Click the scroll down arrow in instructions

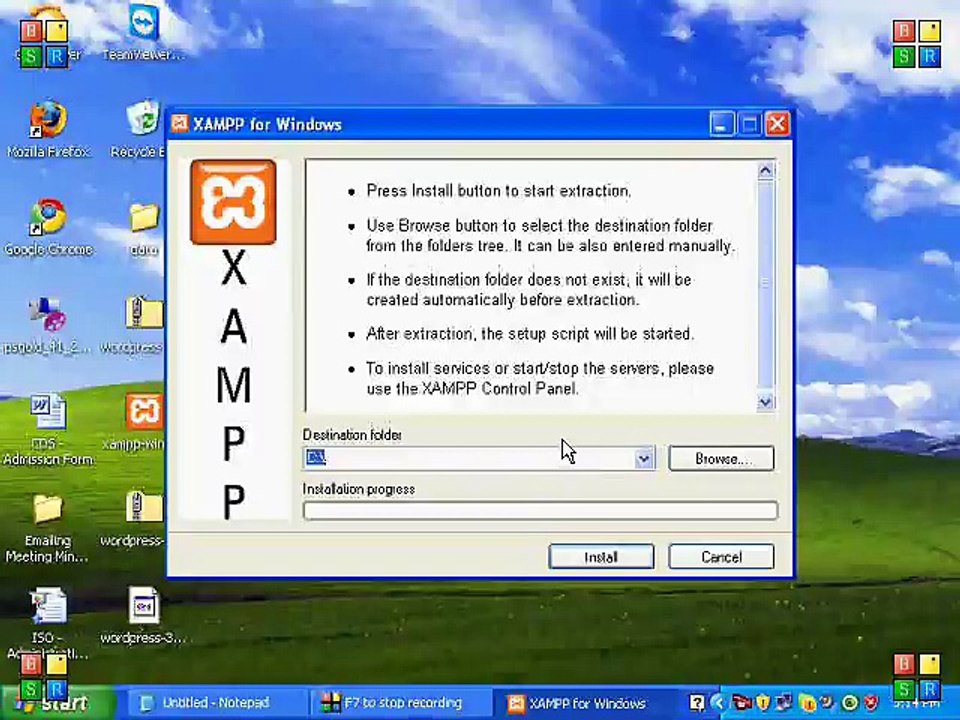click(x=765, y=402)
